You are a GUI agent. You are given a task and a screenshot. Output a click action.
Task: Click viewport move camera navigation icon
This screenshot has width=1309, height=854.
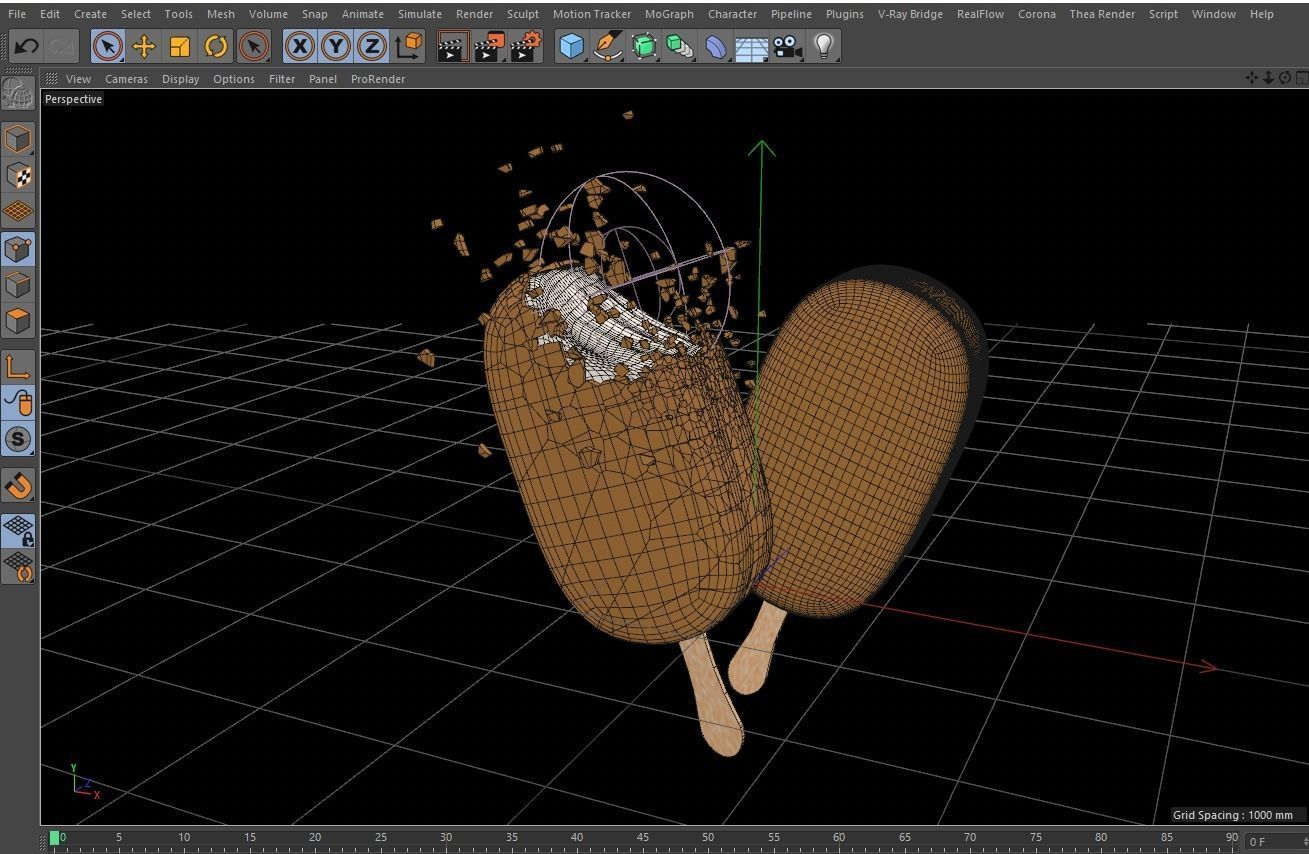pyautogui.click(x=1251, y=78)
